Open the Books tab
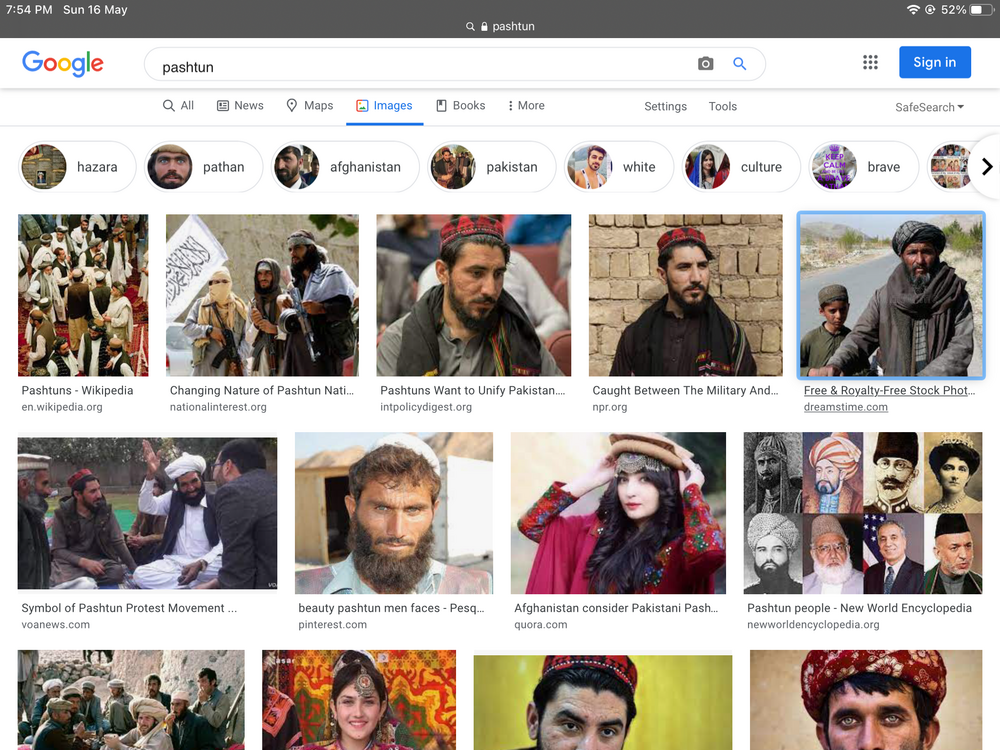This screenshot has height=750, width=1000. coord(460,106)
